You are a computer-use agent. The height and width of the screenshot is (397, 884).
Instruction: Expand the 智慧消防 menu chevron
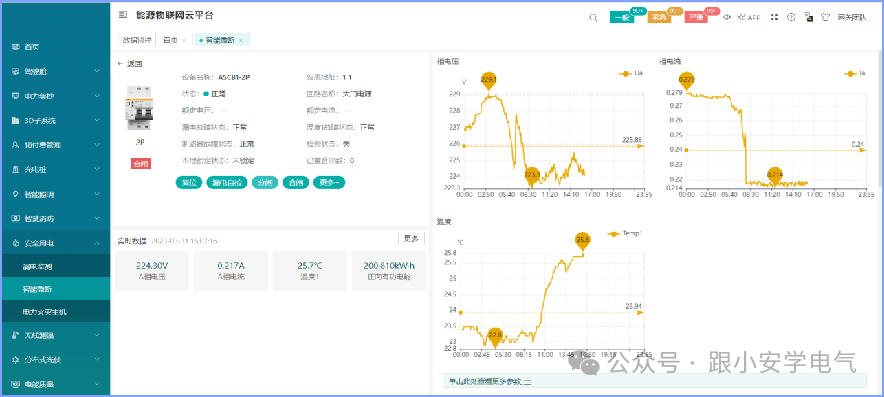pyautogui.click(x=97, y=218)
